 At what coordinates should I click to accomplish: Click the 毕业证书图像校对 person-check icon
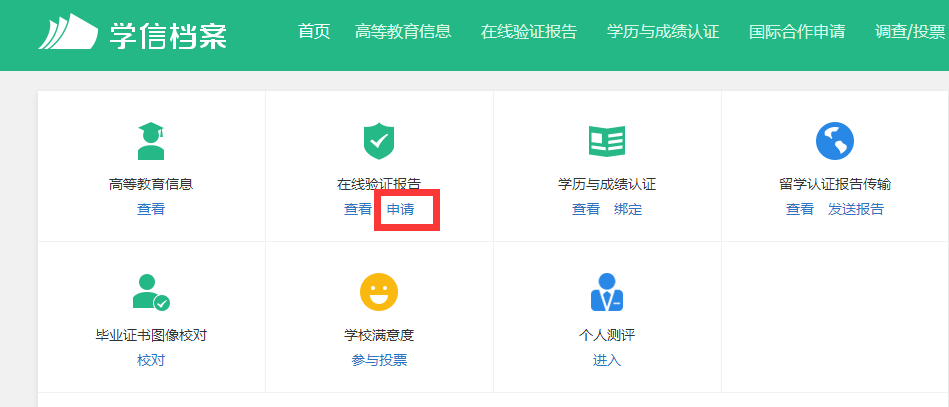pyautogui.click(x=151, y=292)
